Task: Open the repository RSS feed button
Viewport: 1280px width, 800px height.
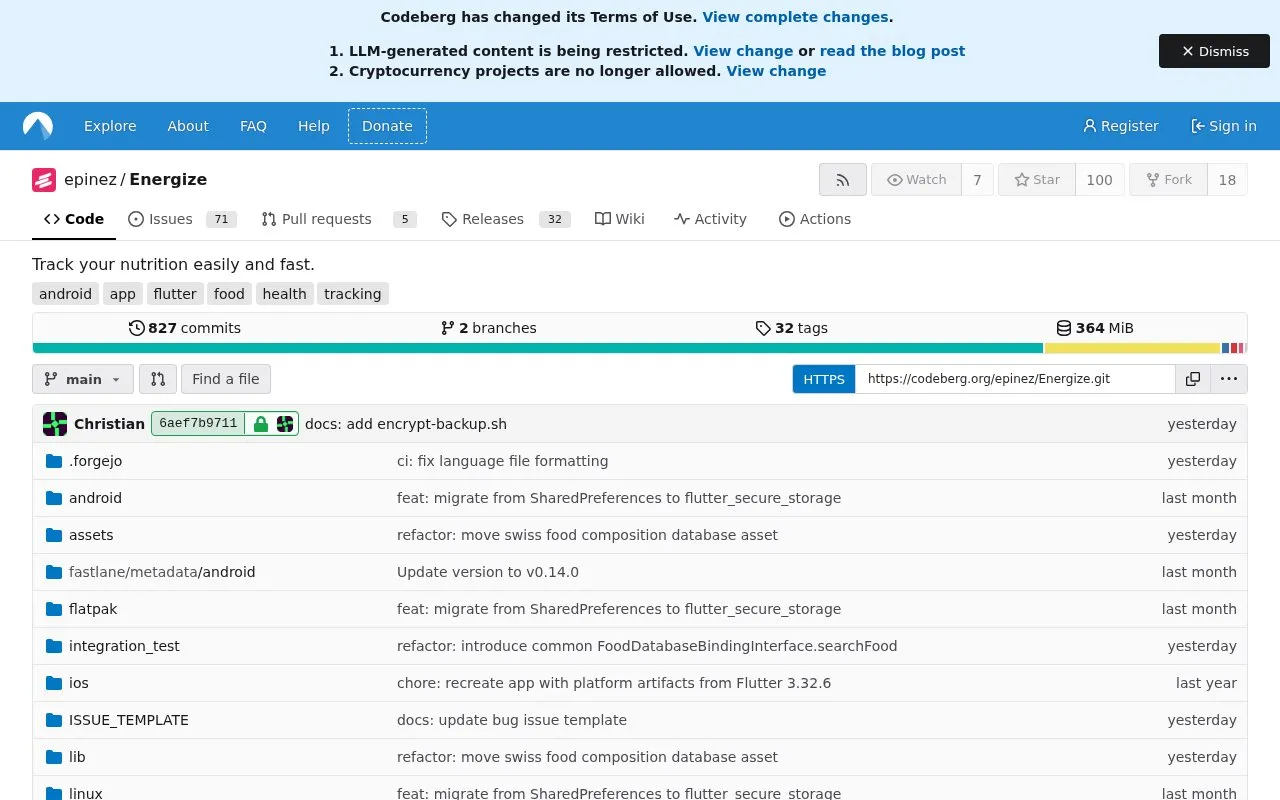Action: click(843, 180)
